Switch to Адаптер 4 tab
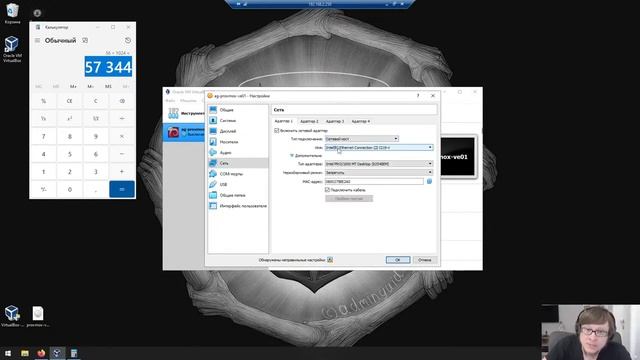The width and height of the screenshot is (640, 360). pos(360,121)
